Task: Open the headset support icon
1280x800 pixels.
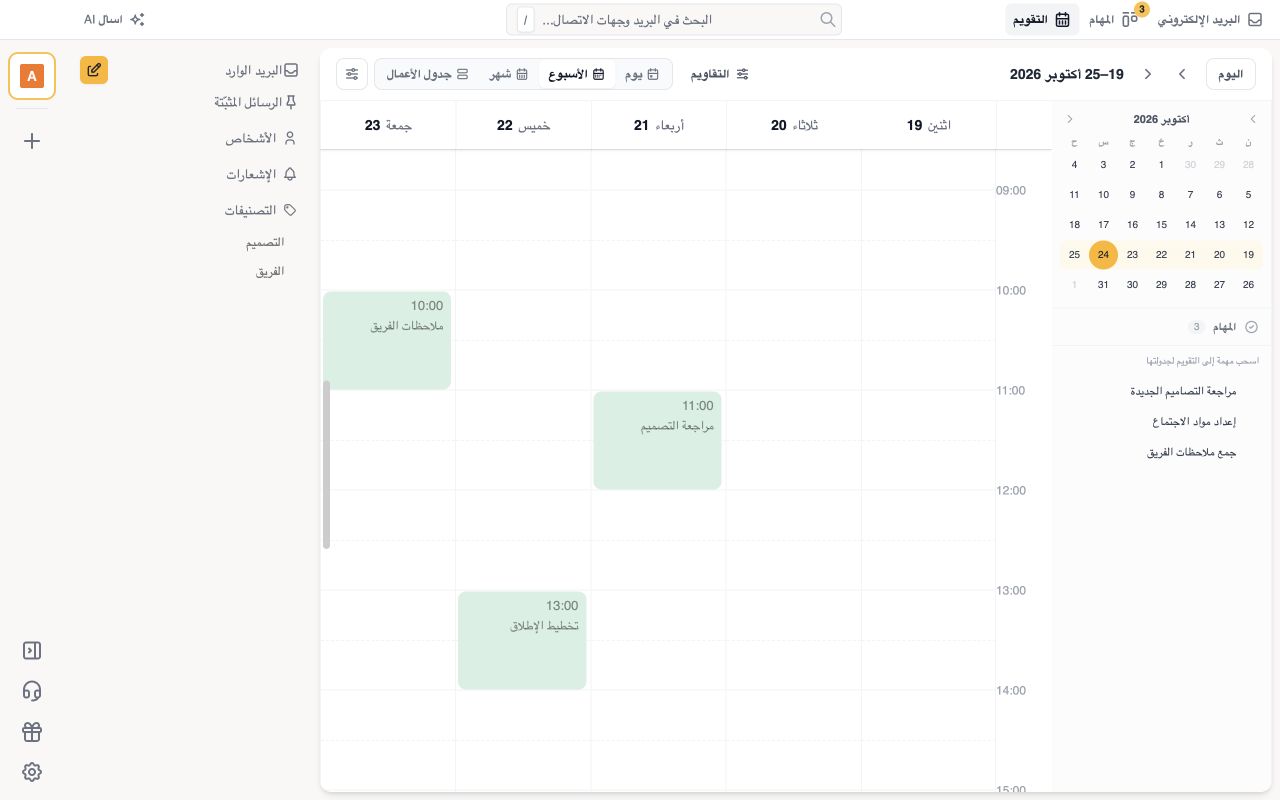Action: pos(32,691)
